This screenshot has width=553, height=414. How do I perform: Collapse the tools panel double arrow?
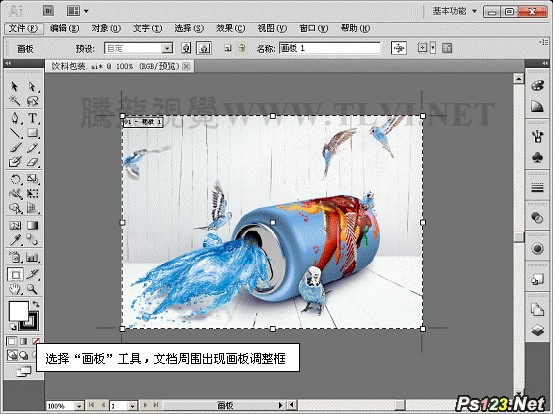[x=8, y=63]
